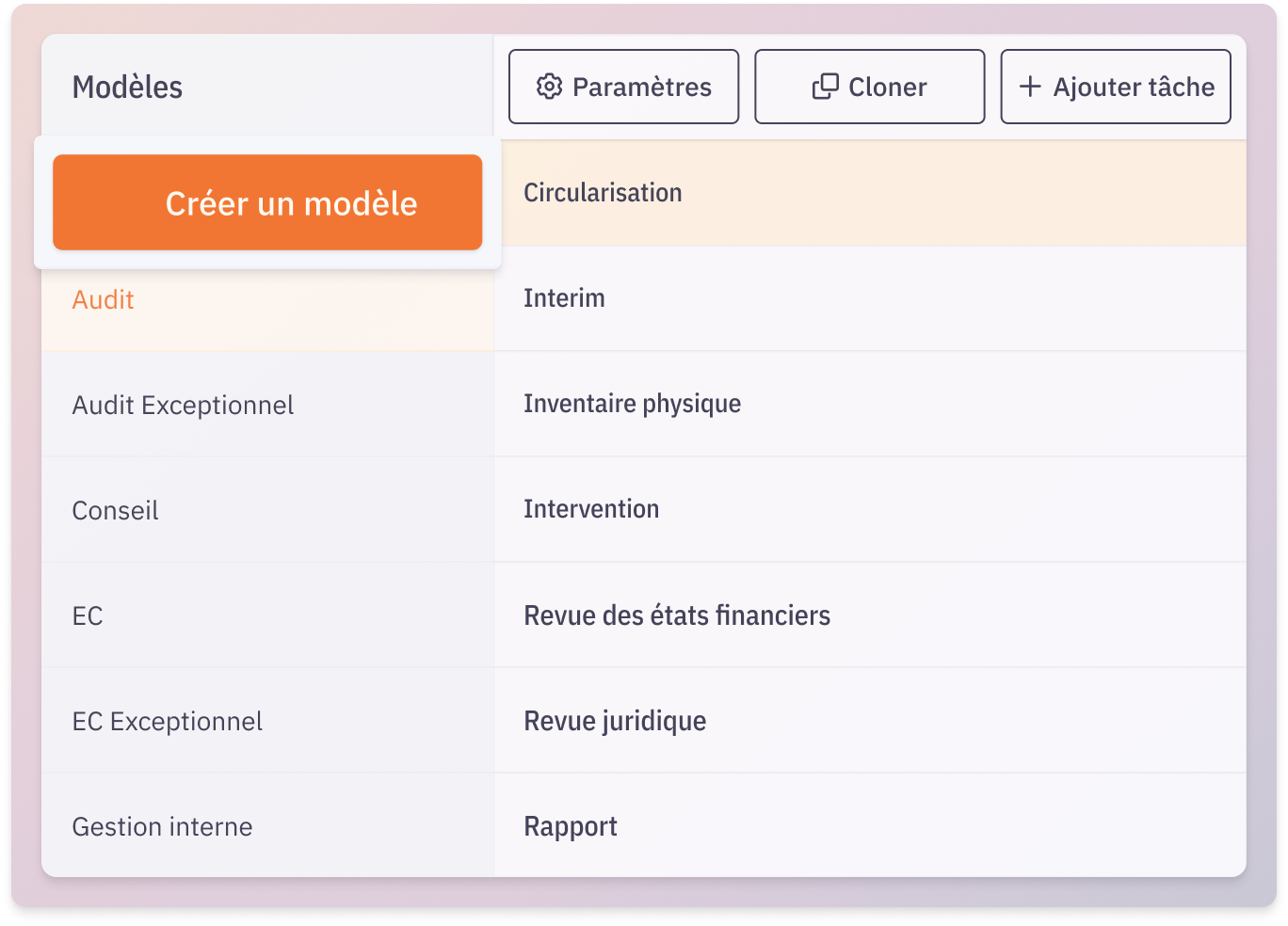Select the Audit model

point(267,299)
